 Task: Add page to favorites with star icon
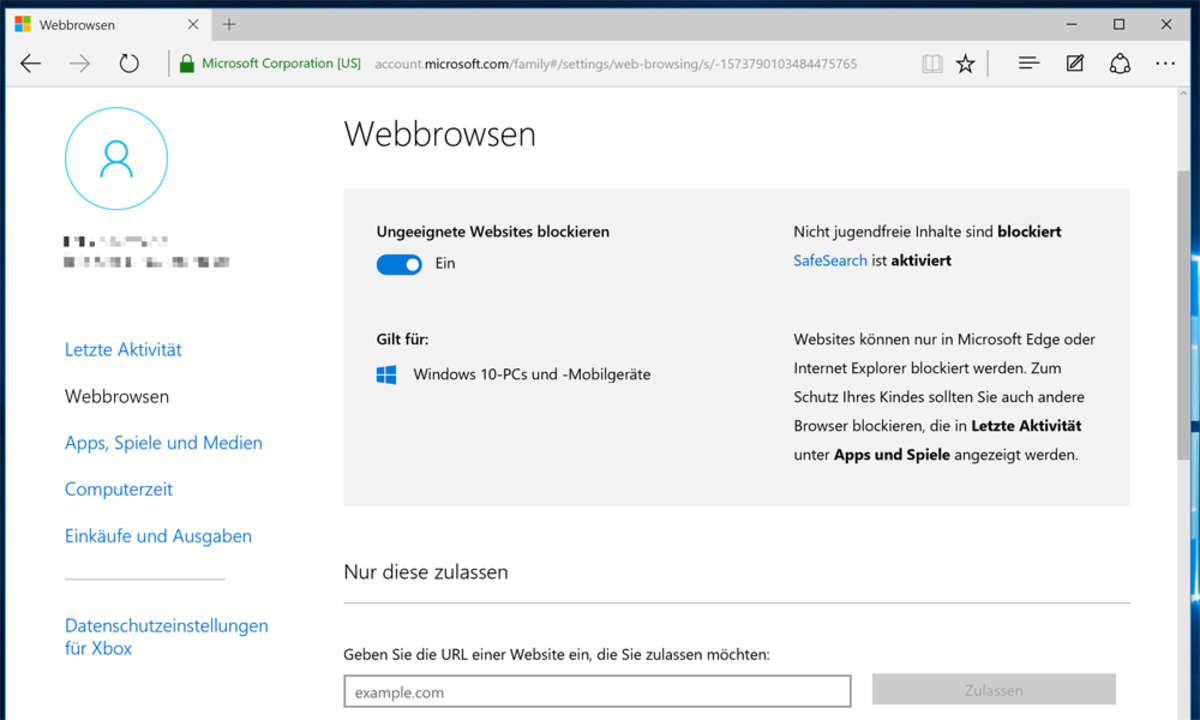coord(965,64)
